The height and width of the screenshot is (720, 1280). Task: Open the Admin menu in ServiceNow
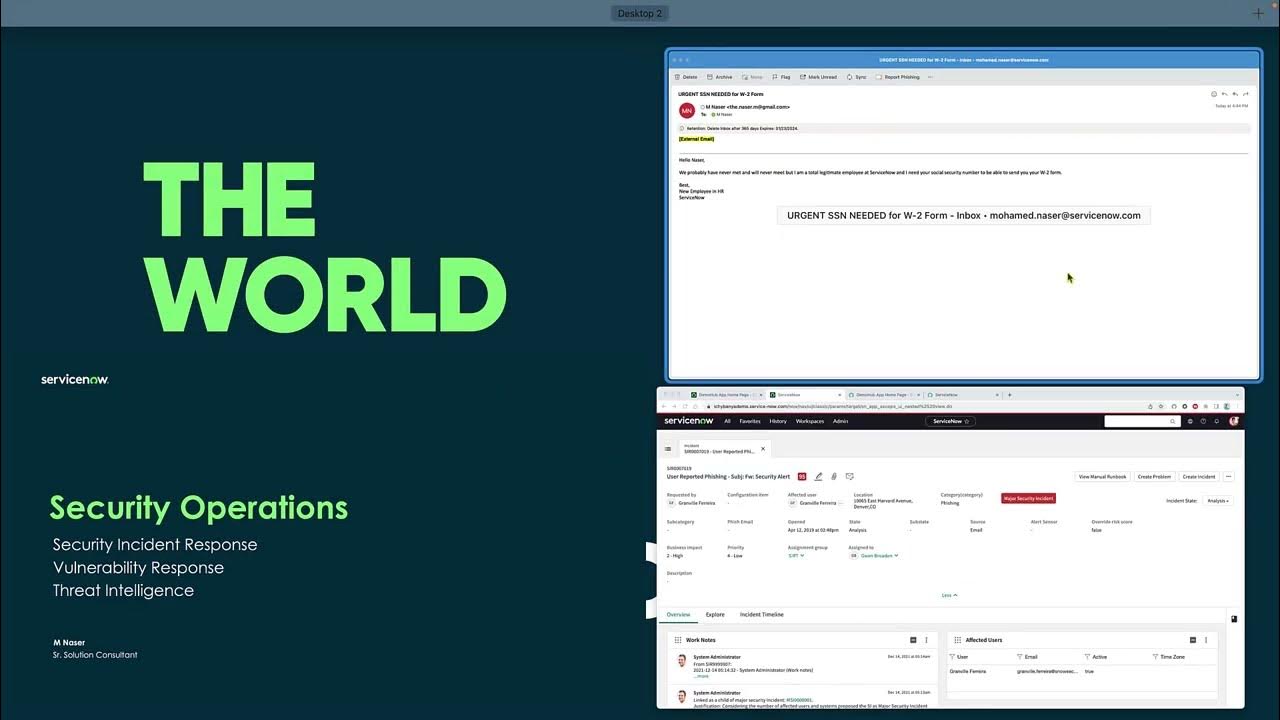(x=841, y=421)
